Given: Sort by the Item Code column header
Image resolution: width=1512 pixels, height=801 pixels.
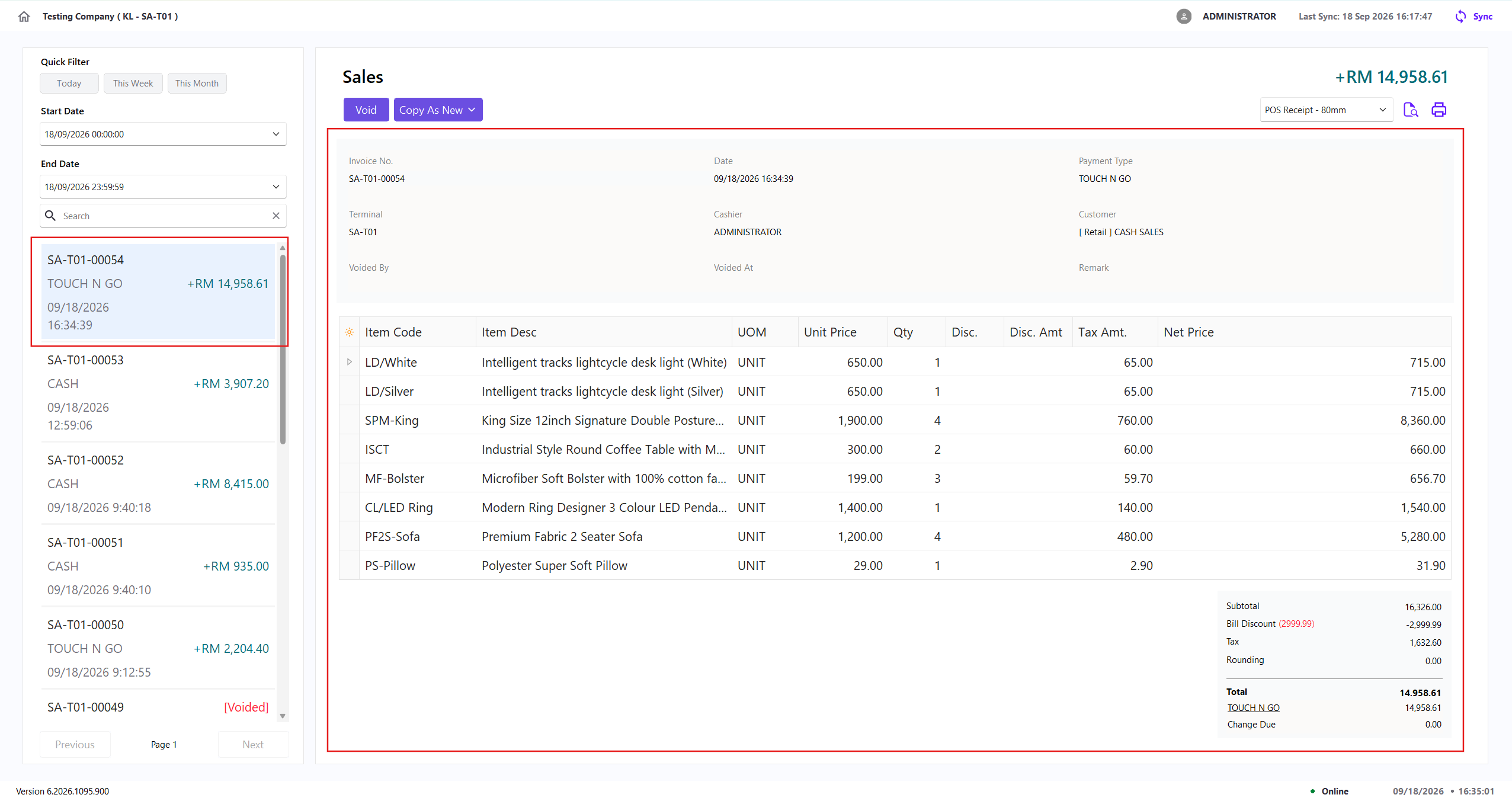Looking at the screenshot, I should point(417,332).
